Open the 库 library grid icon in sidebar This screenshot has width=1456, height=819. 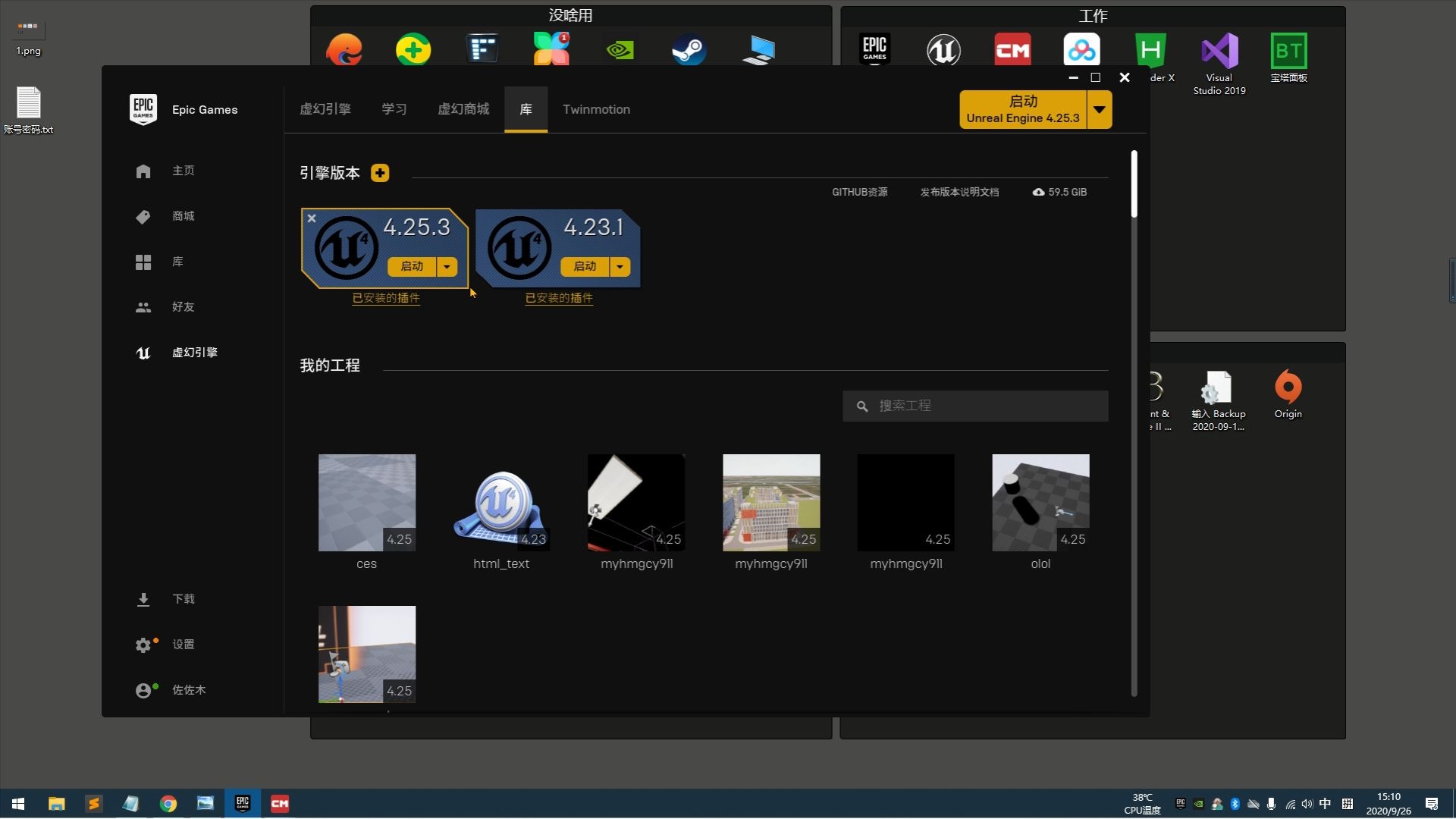coord(143,262)
